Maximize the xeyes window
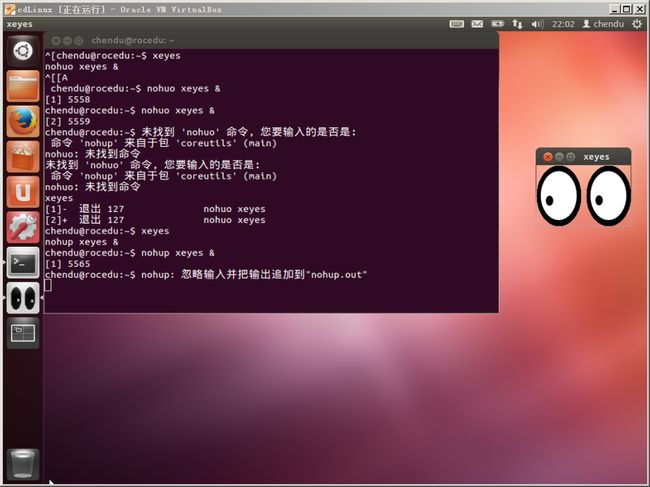The height and width of the screenshot is (487, 650). [571, 157]
